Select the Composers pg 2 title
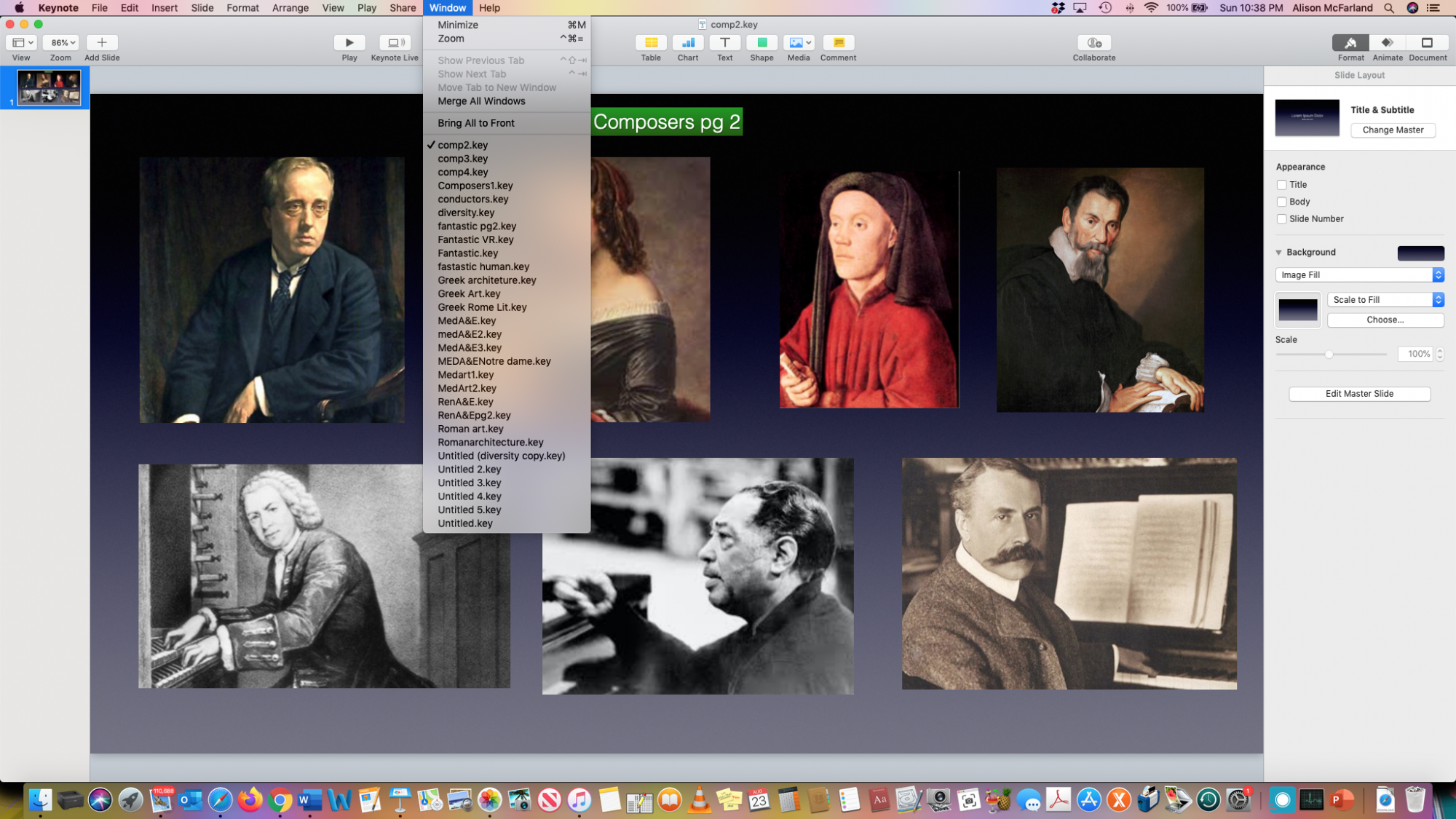The width and height of the screenshot is (1456, 819). pos(666,122)
